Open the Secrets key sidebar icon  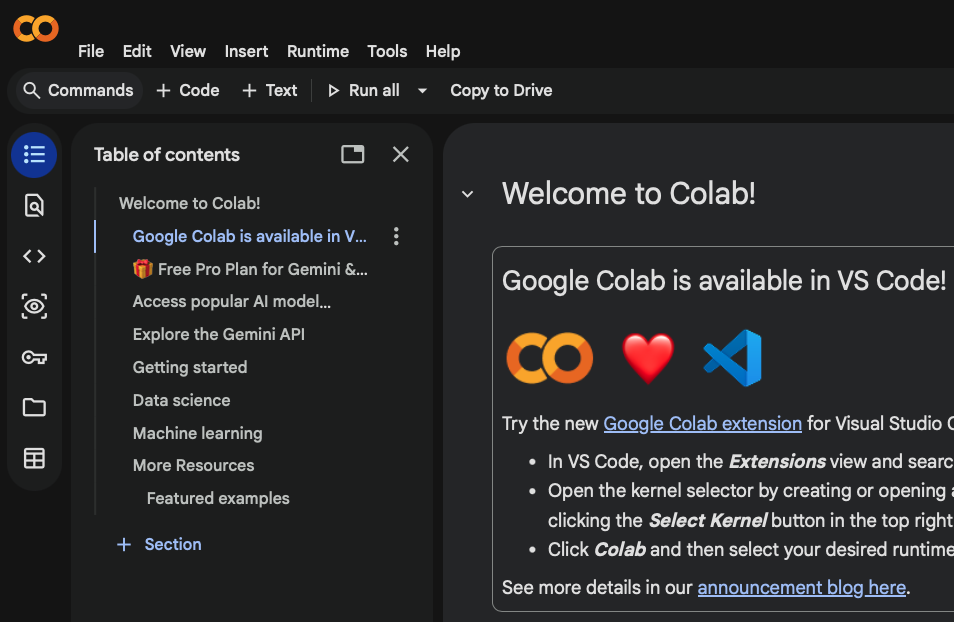34,357
